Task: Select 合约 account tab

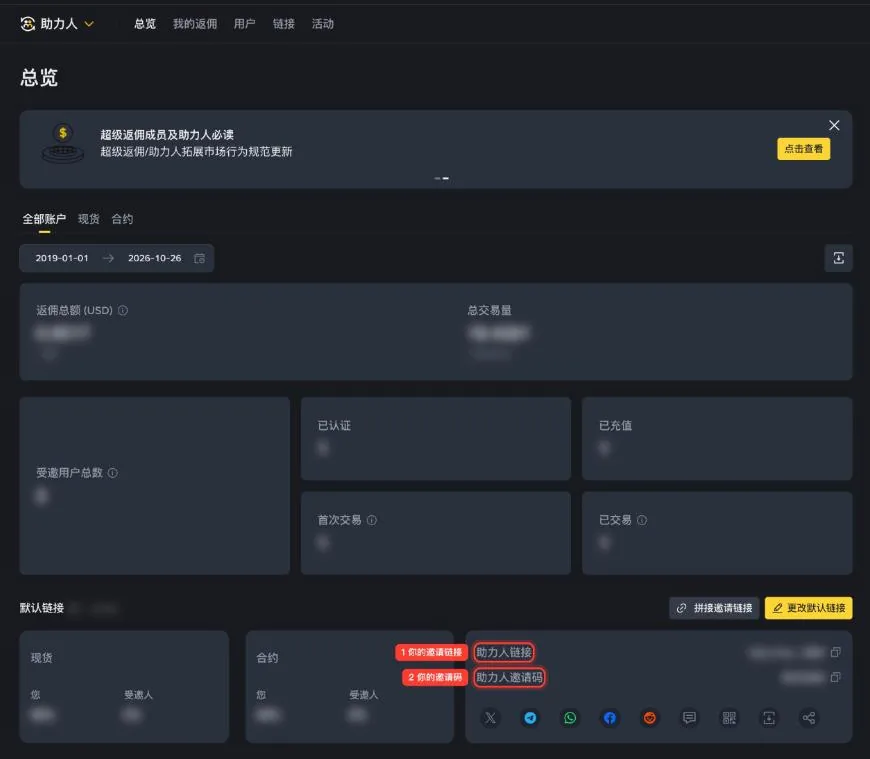Action: point(122,219)
